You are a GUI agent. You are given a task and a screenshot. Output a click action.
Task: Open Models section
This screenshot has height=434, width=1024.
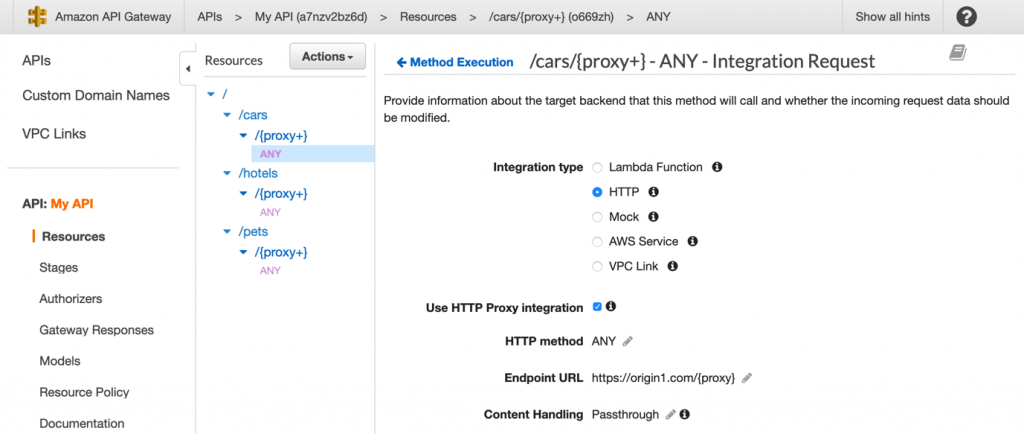[60, 361]
